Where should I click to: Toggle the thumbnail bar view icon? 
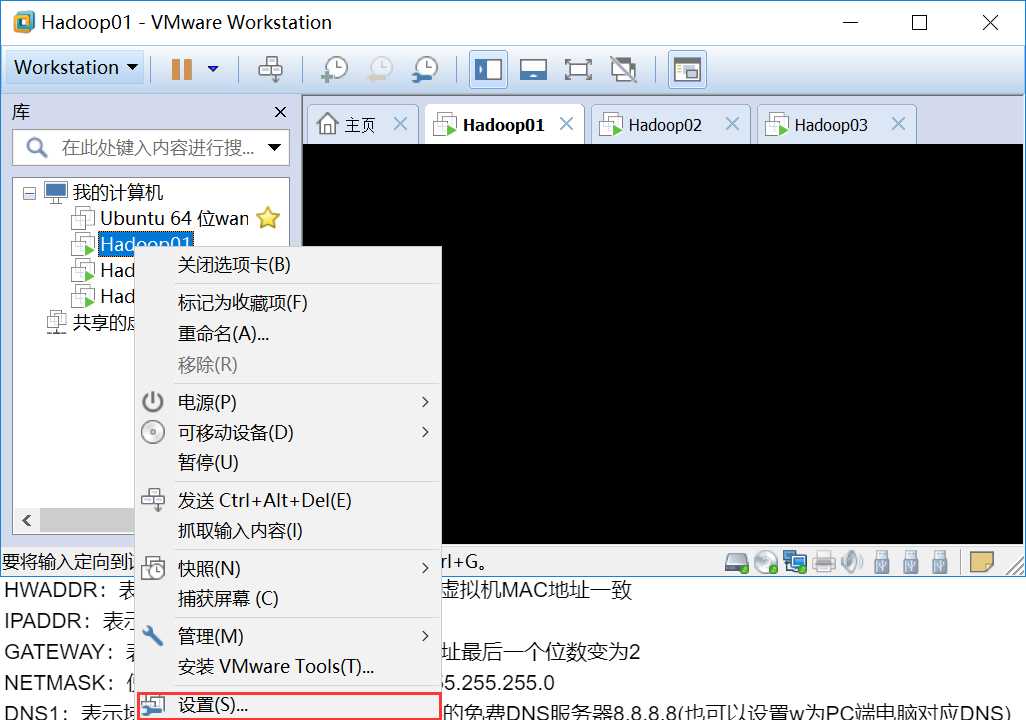coord(533,69)
